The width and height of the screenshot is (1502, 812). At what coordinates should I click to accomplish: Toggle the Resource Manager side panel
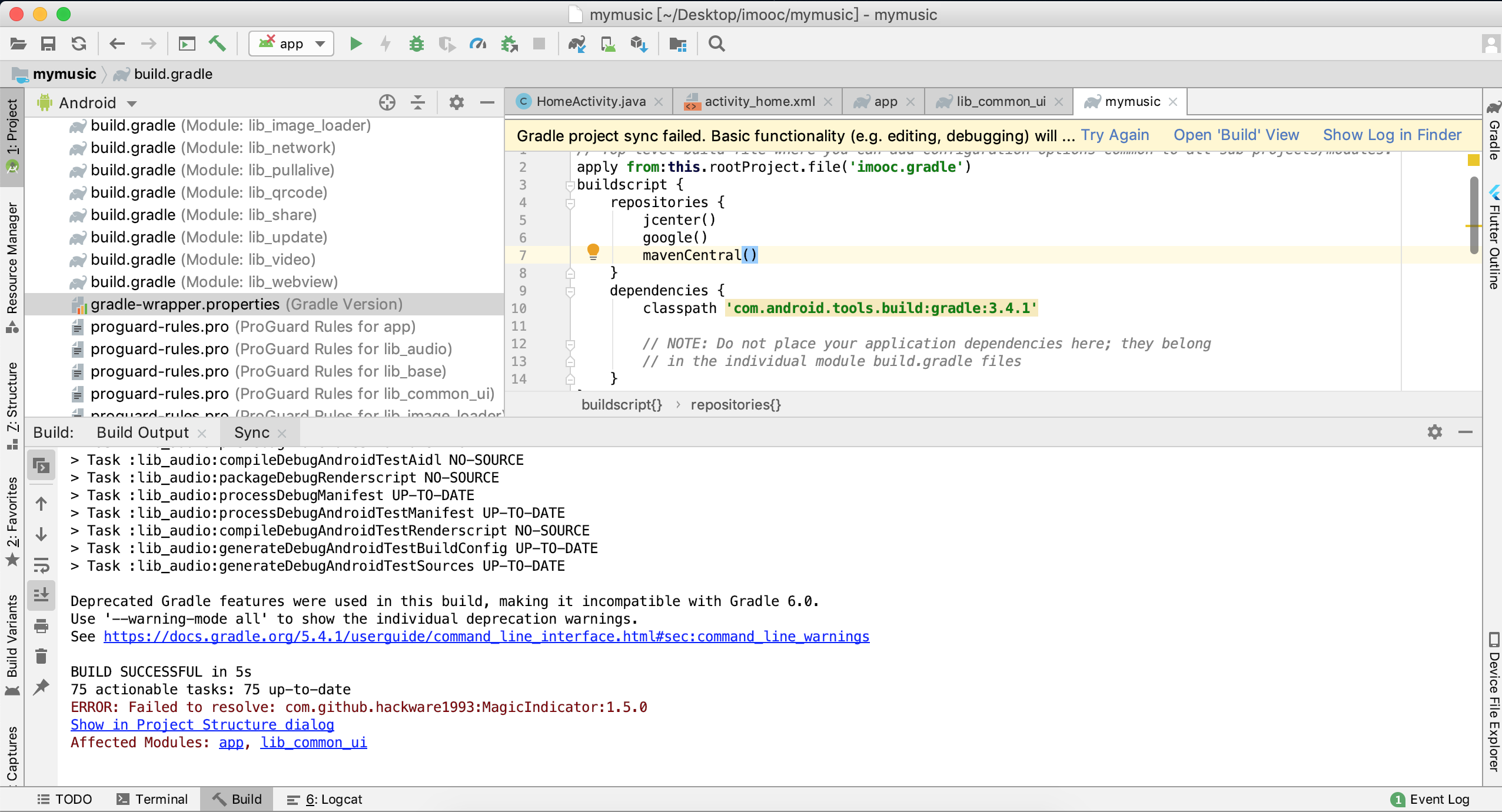(12, 267)
